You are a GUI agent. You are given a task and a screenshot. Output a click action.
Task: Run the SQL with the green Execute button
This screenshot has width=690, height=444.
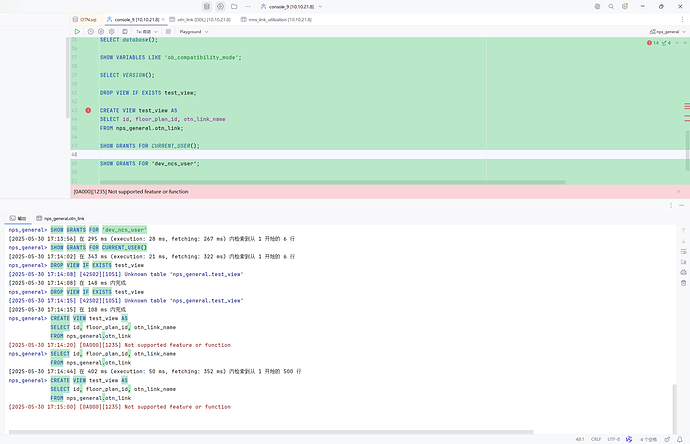point(77,32)
